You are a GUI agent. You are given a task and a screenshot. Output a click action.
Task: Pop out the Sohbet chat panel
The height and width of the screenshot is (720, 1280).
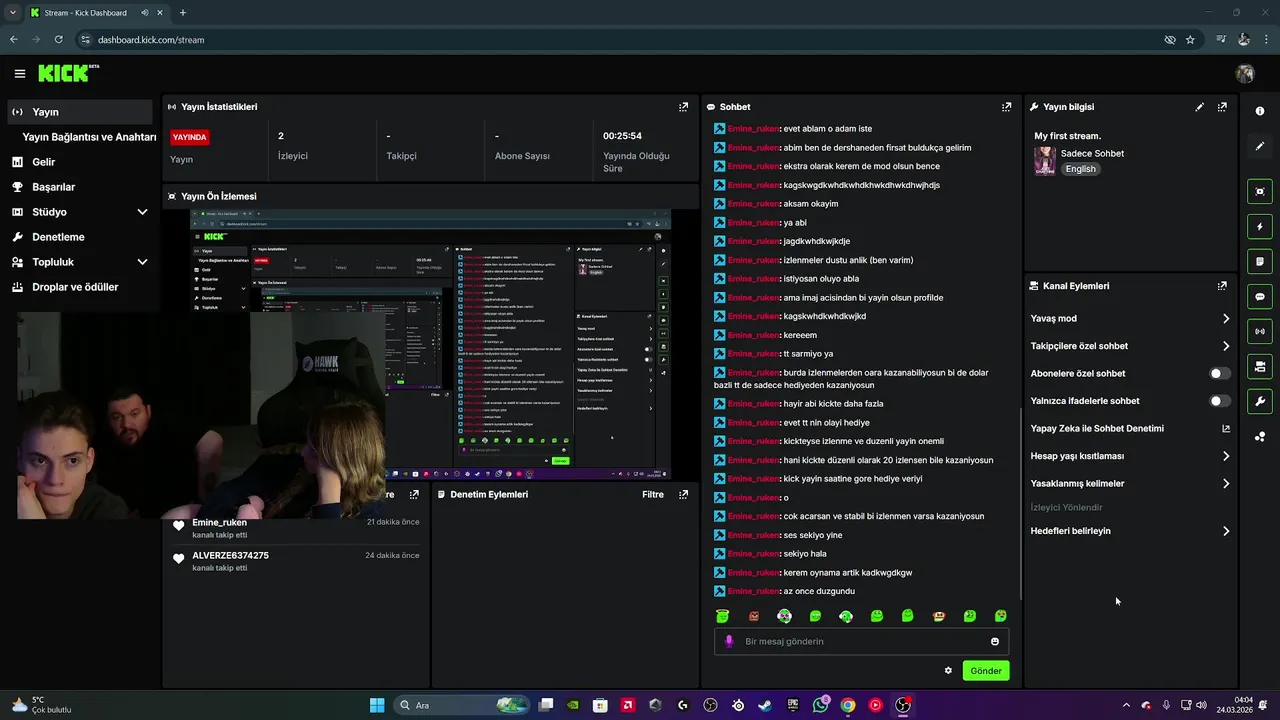1006,107
